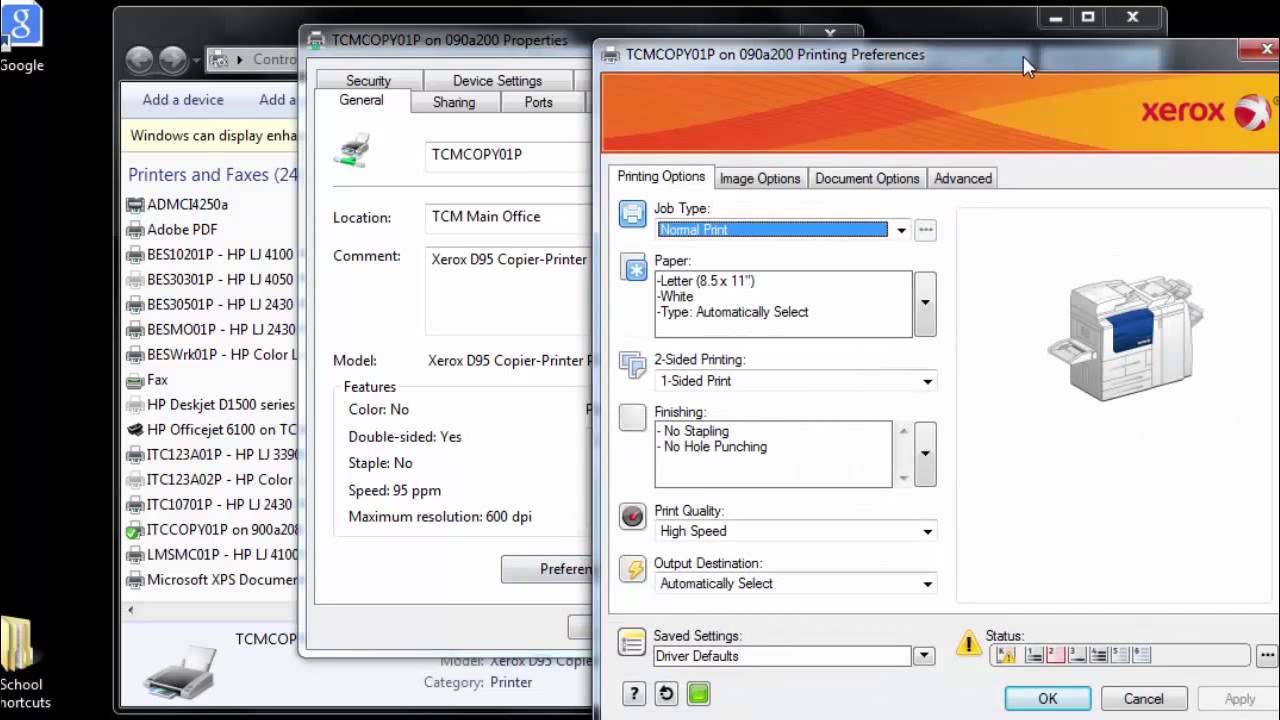Click the pink tray 2 status icon
1280x720 pixels.
click(1055, 655)
